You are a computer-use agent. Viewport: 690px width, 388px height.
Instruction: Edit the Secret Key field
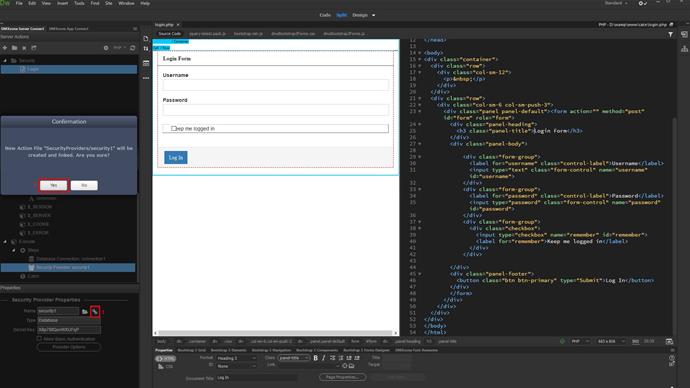pyautogui.click(x=69, y=329)
